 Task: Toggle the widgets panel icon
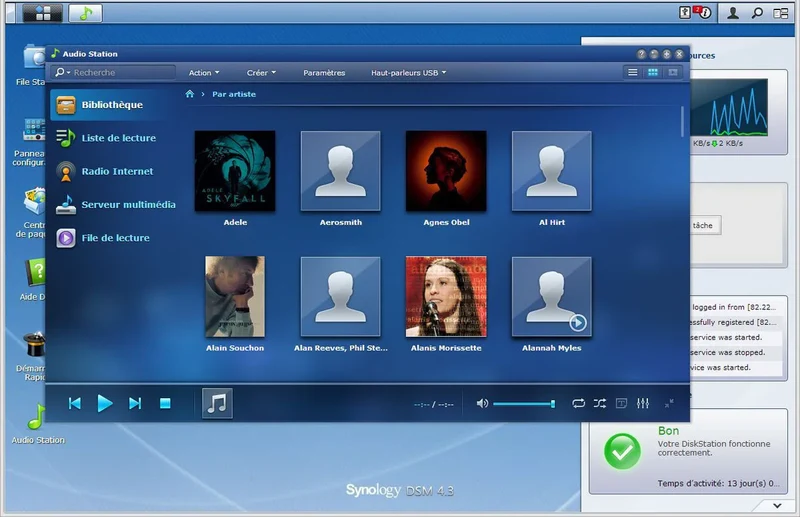(781, 13)
